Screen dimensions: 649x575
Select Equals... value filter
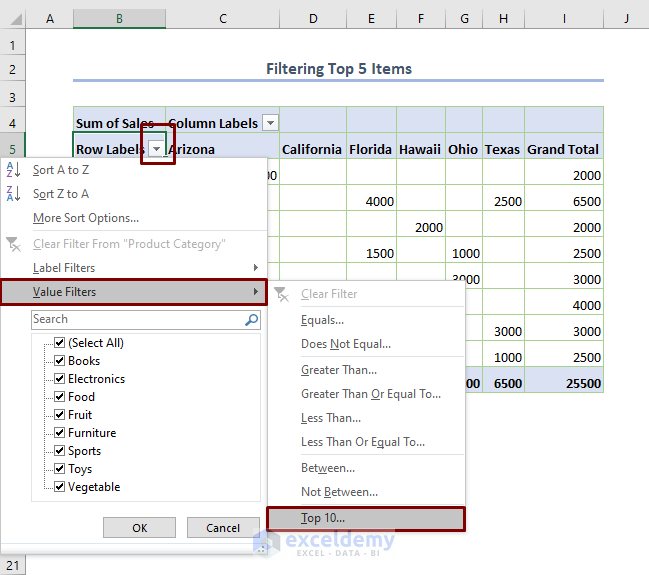(x=367, y=320)
